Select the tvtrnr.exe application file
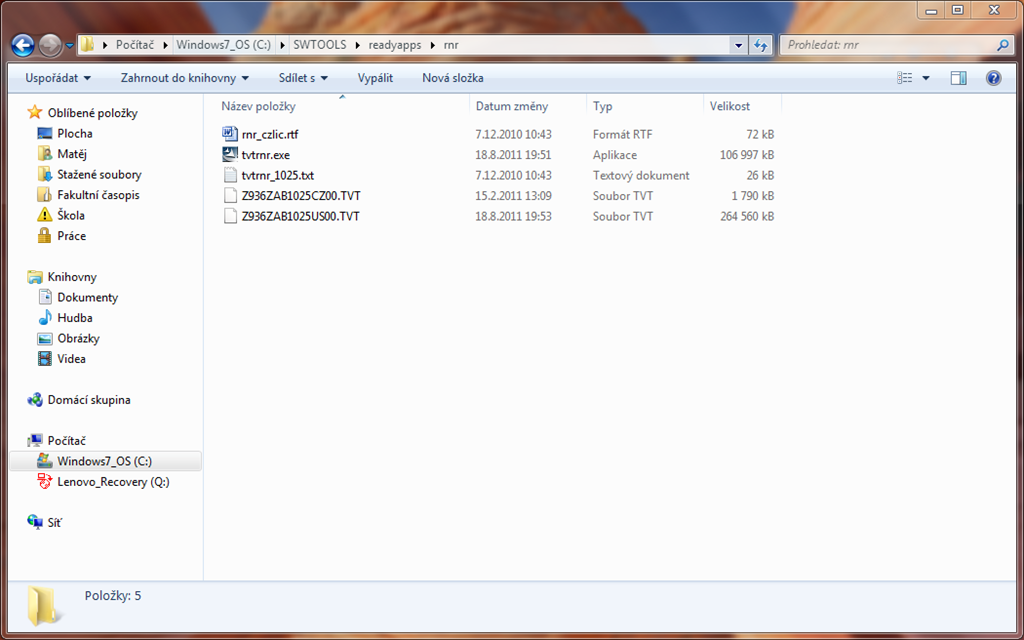This screenshot has height=640, width=1024. click(x=265, y=155)
